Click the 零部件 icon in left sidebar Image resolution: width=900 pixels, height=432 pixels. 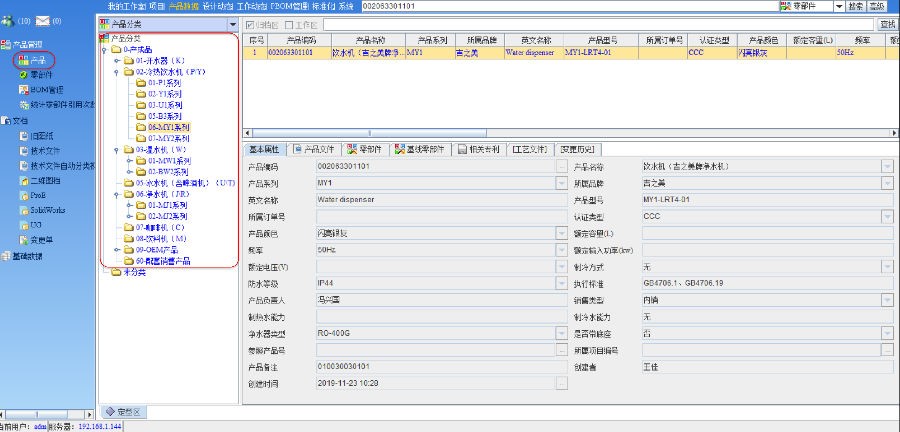point(22,74)
